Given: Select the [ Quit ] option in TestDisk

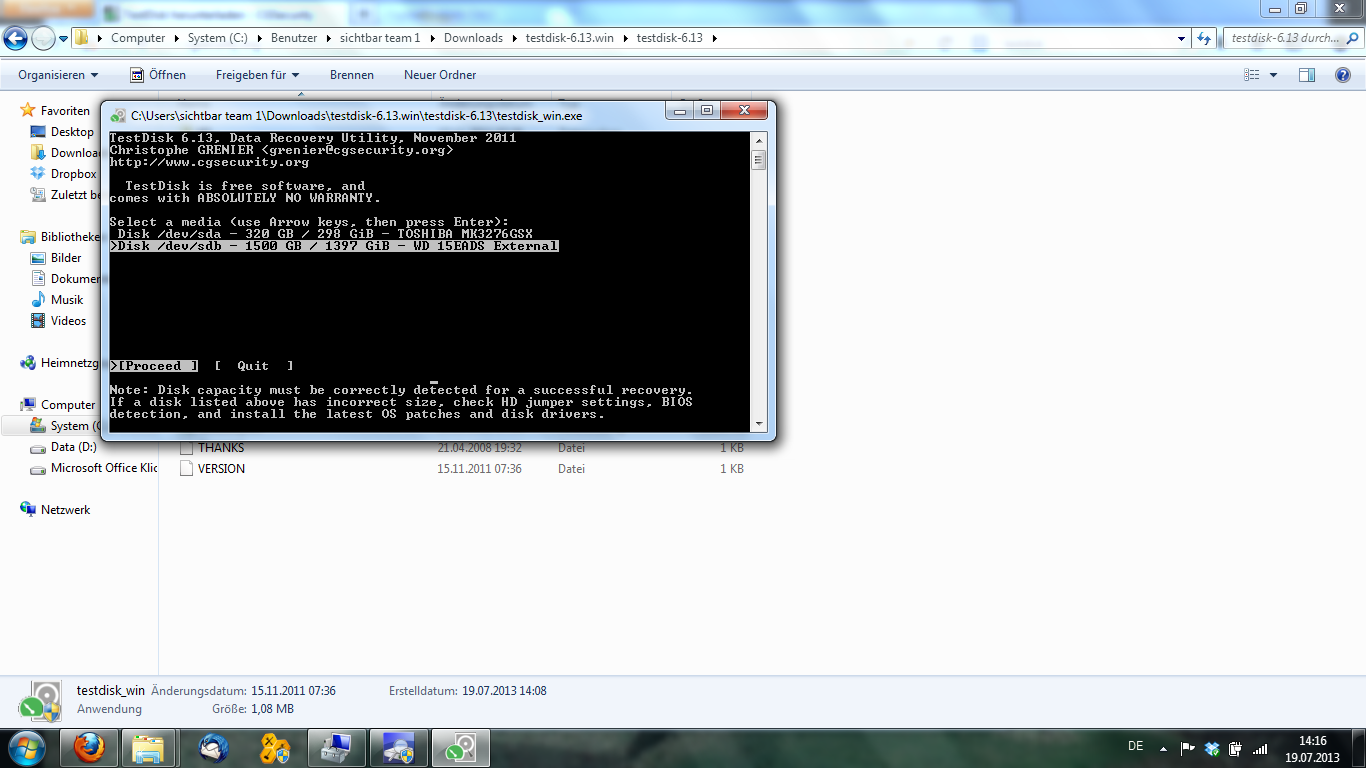Looking at the screenshot, I should pos(254,366).
